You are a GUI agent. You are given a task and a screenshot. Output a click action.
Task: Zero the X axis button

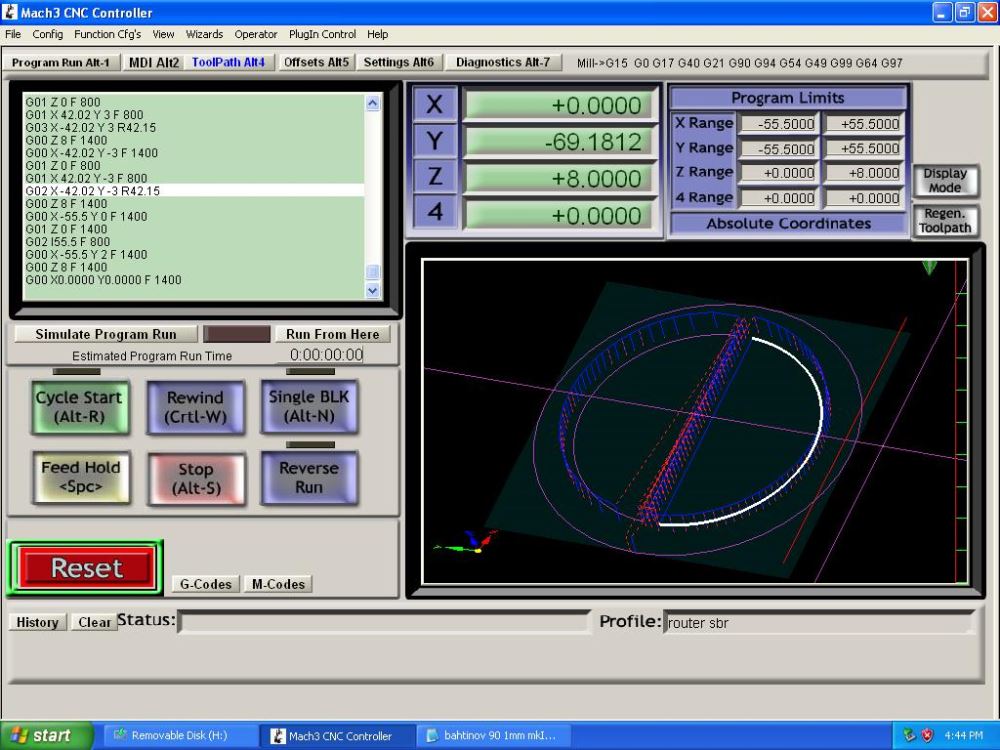pyautogui.click(x=435, y=104)
